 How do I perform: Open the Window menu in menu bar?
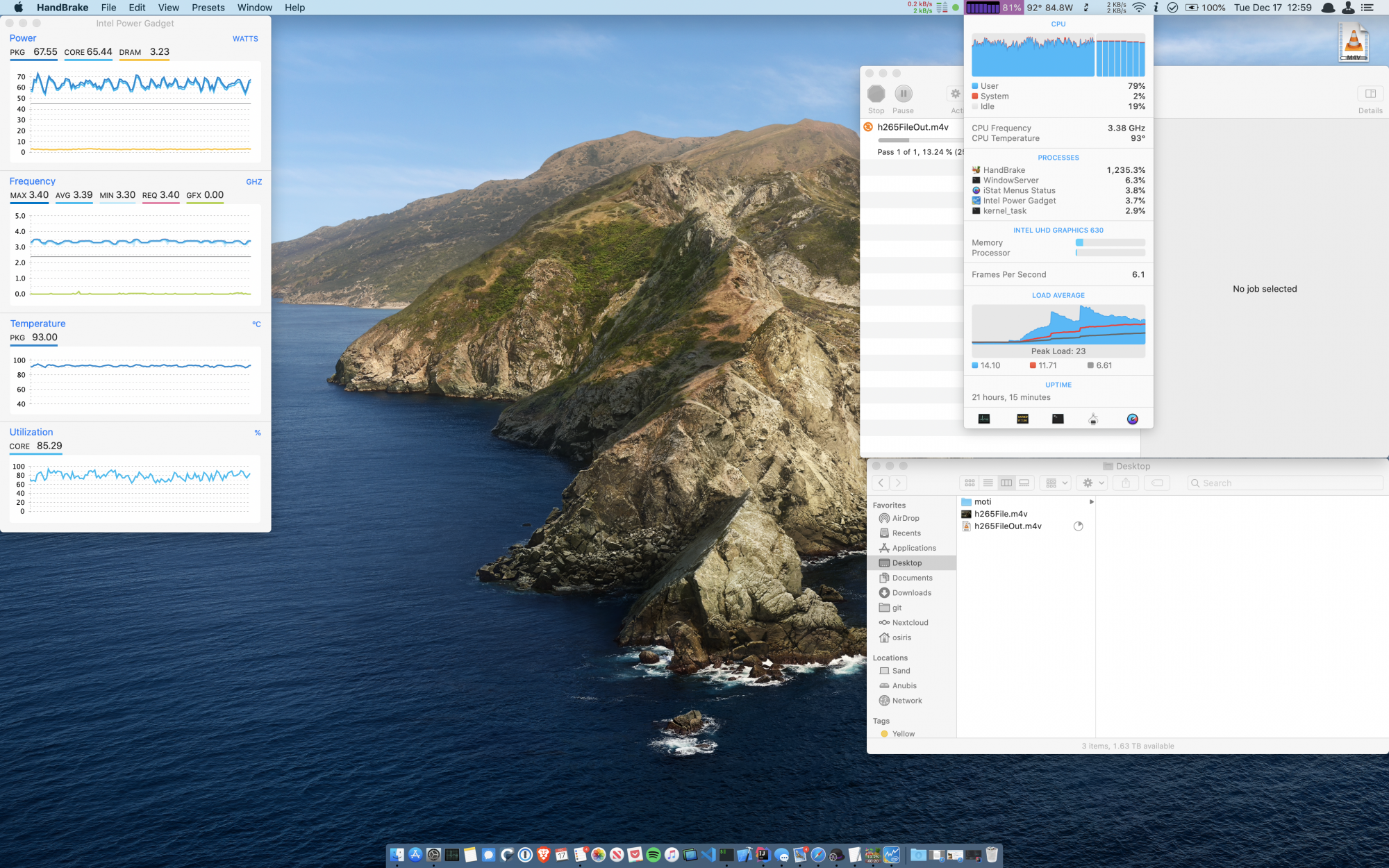coord(254,8)
